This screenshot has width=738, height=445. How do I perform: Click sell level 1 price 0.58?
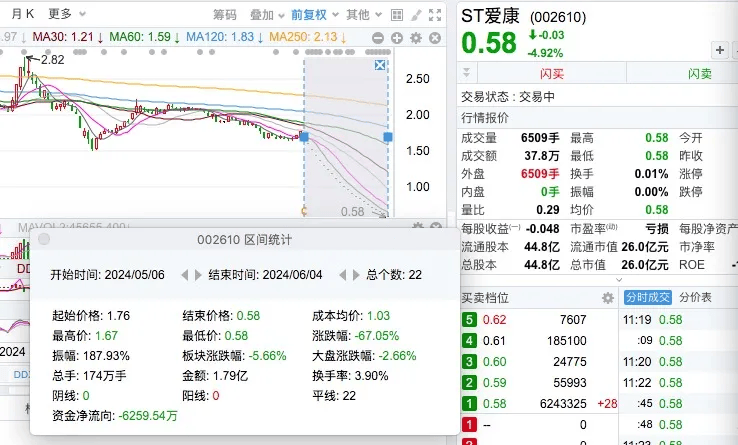click(494, 404)
